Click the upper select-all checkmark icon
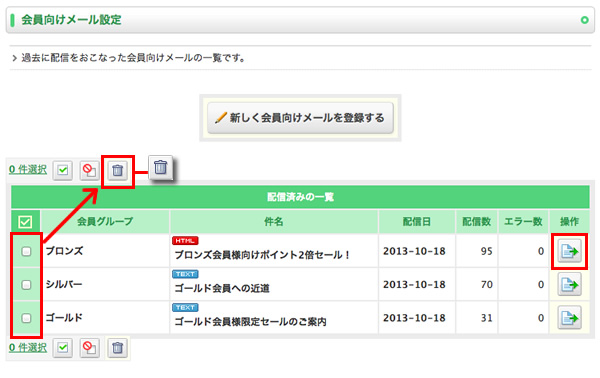Viewport: 600px width, 378px height. pos(63,170)
